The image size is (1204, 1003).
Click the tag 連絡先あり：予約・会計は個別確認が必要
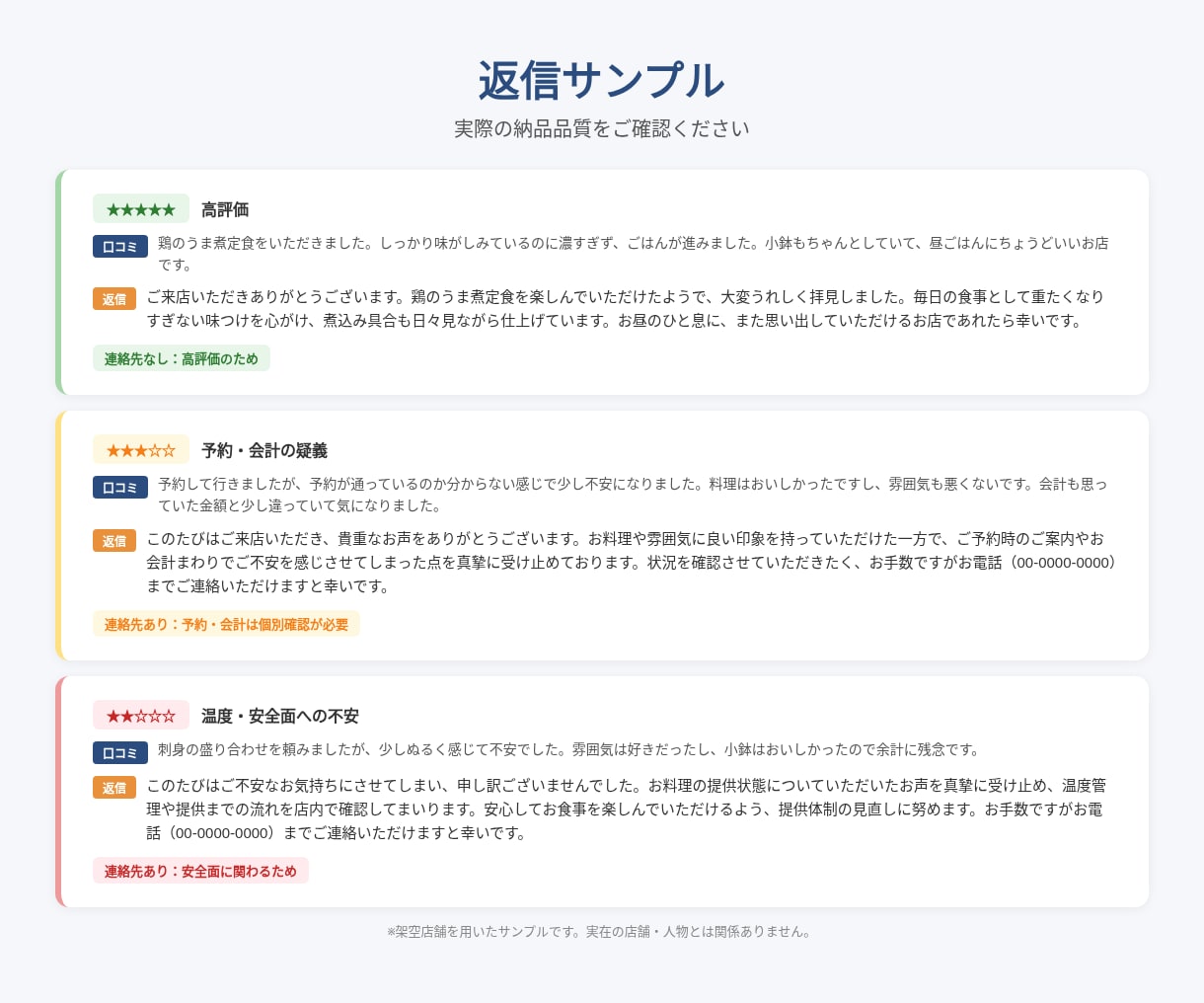pos(226,624)
